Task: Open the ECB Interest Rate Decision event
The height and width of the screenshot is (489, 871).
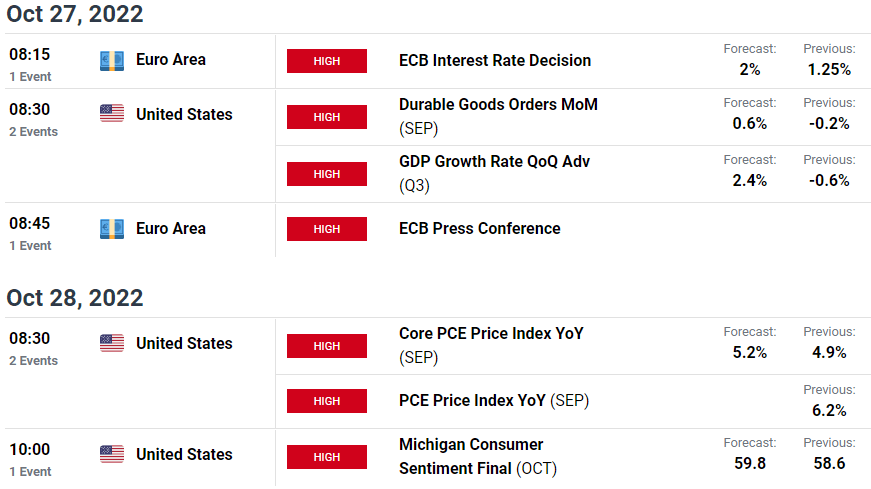Action: point(495,61)
